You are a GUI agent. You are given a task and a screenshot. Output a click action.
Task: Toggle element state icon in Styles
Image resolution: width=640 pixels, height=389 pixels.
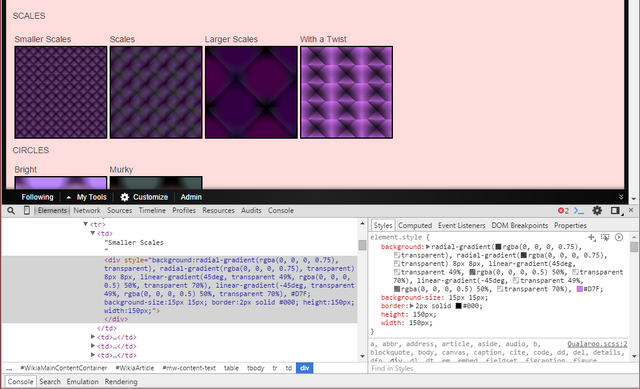coord(605,237)
